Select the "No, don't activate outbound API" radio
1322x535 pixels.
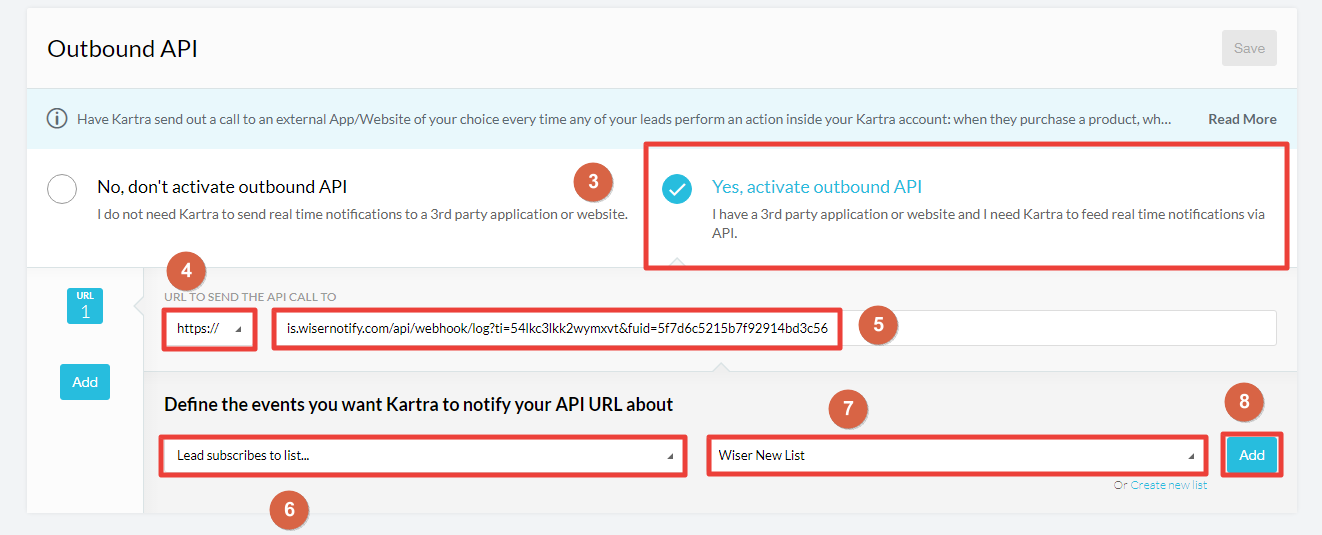pos(62,188)
